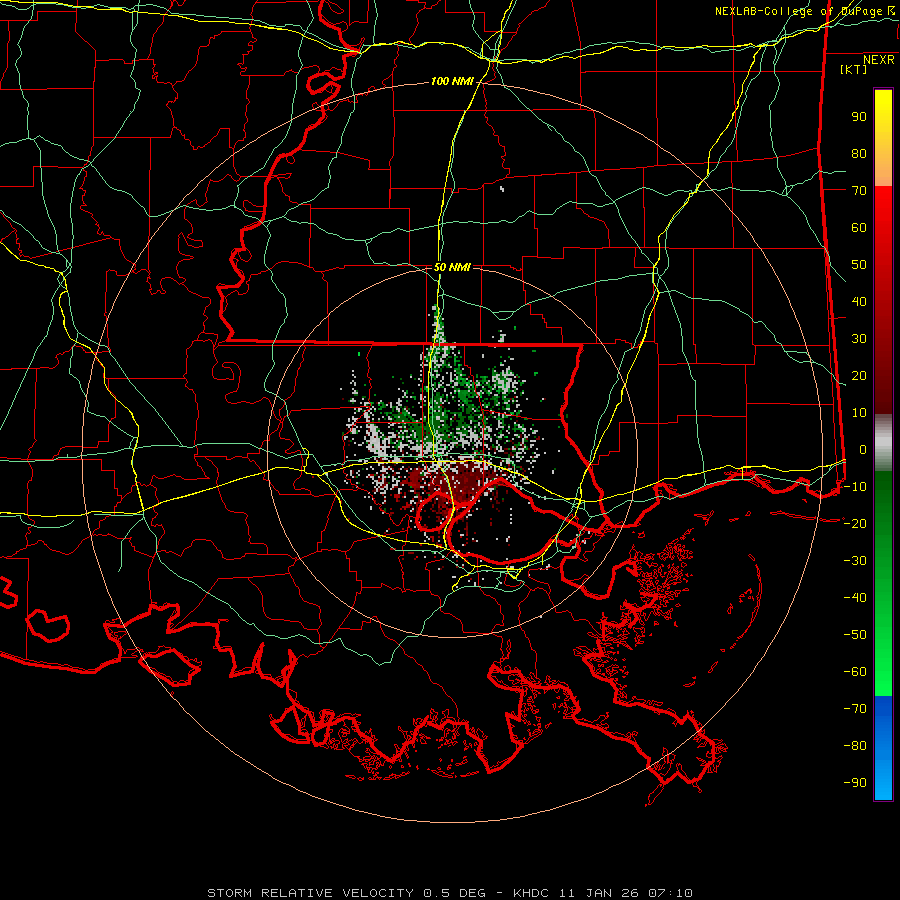Click the -80 knot scale value
Screen dimensions: 900x900
coord(855,746)
